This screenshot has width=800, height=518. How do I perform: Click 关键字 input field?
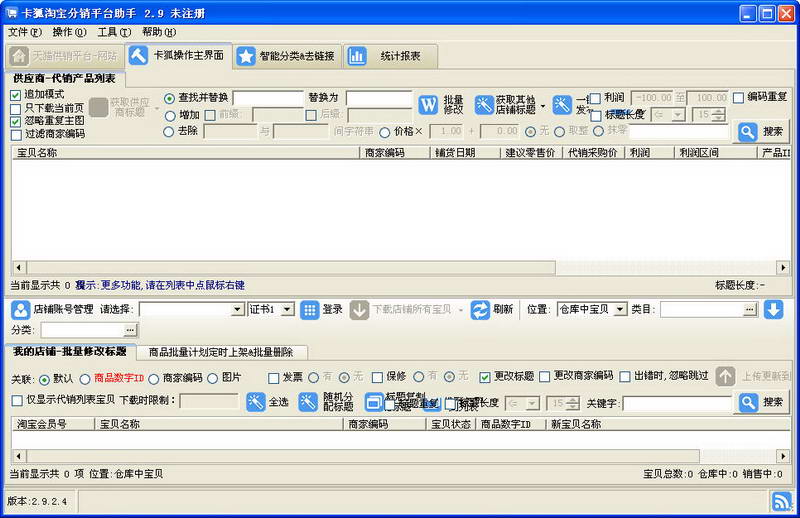coord(677,404)
